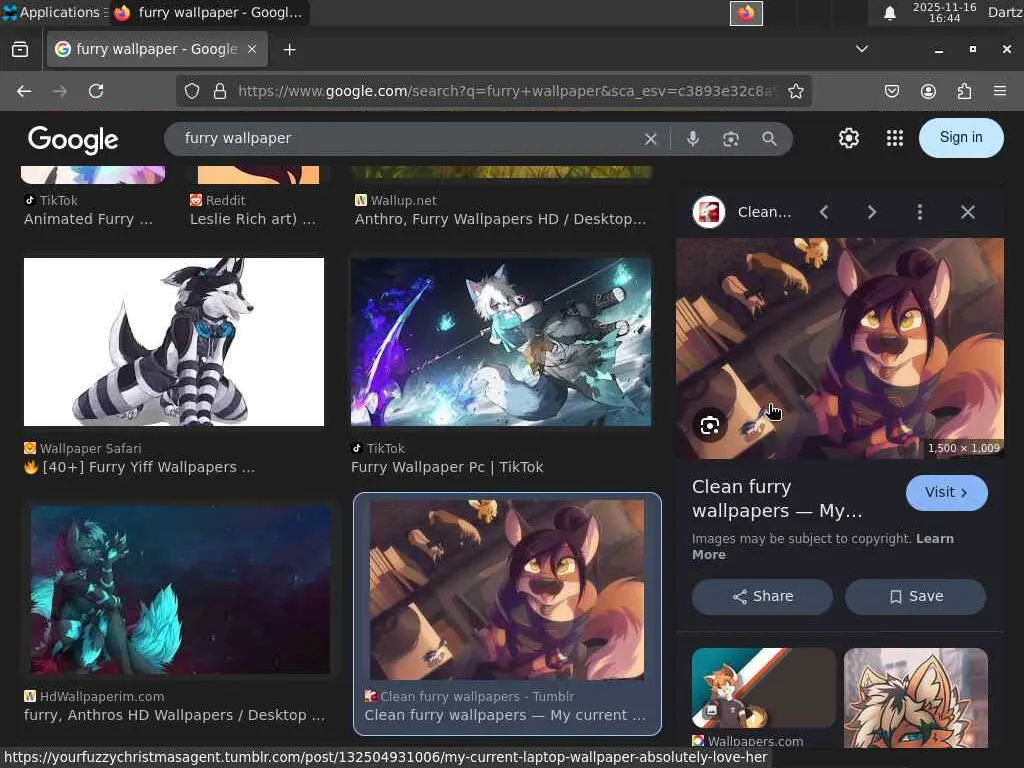Open the Clean source site avatar

click(x=709, y=212)
